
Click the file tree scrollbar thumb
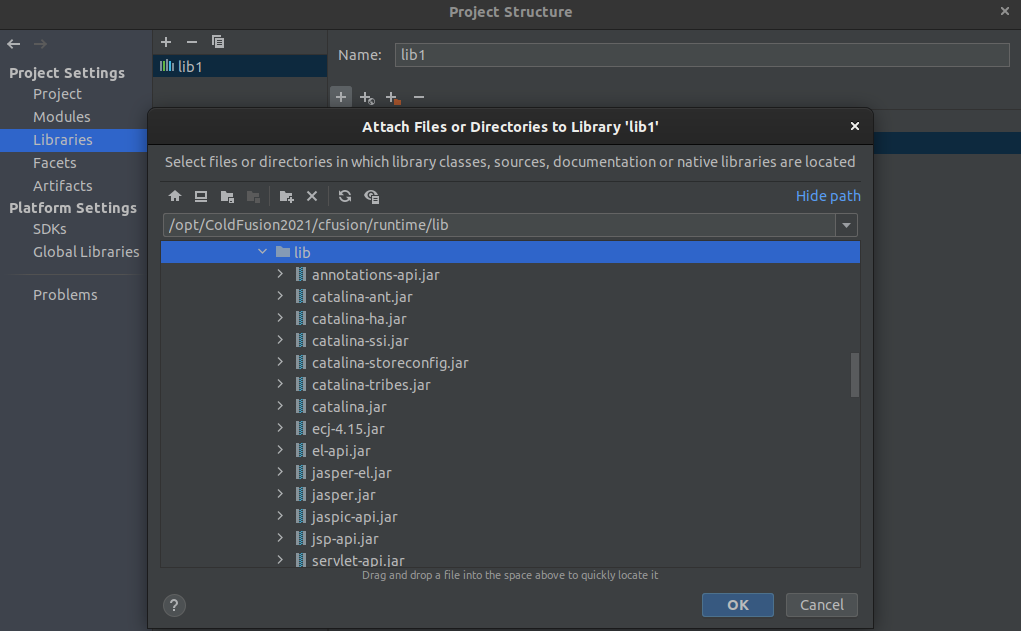(x=855, y=375)
